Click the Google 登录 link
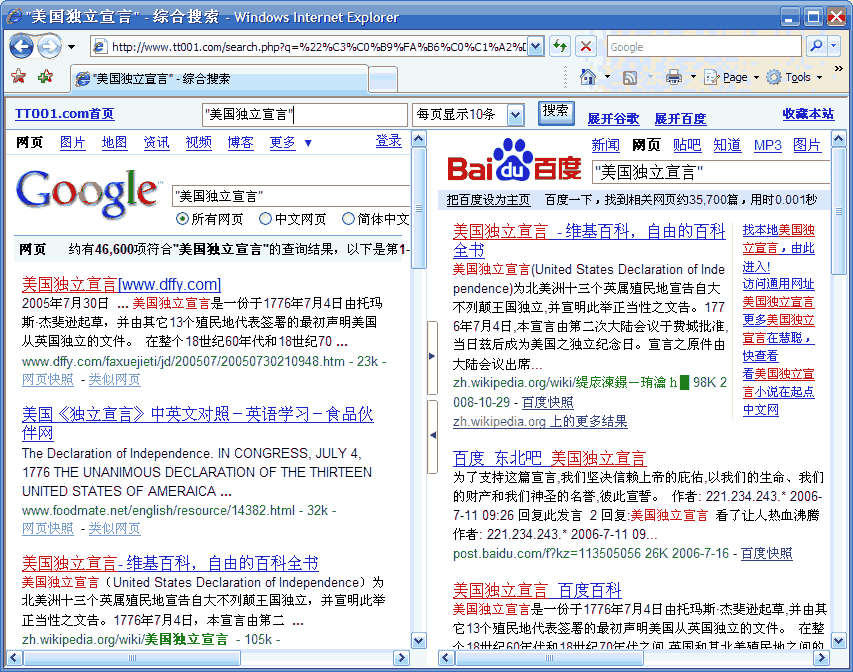Image resolution: width=853 pixels, height=672 pixels. [388, 141]
